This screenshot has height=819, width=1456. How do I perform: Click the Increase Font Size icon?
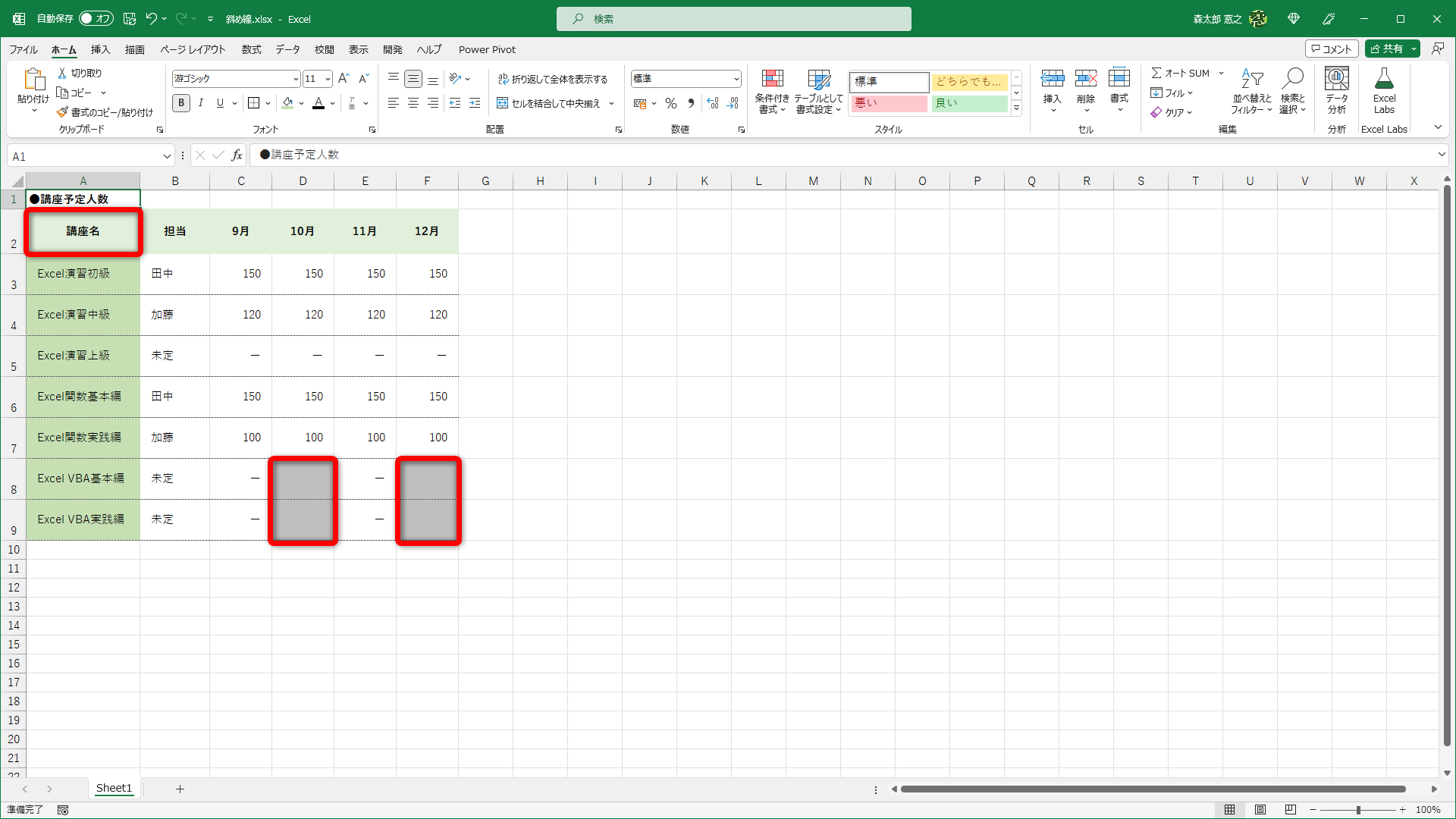click(344, 79)
